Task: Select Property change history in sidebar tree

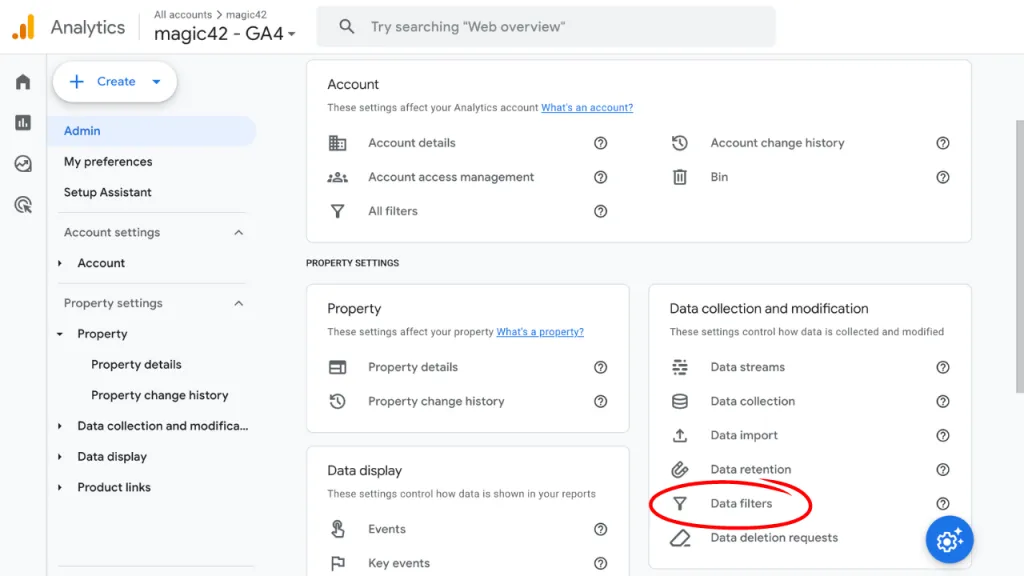Action: [160, 395]
